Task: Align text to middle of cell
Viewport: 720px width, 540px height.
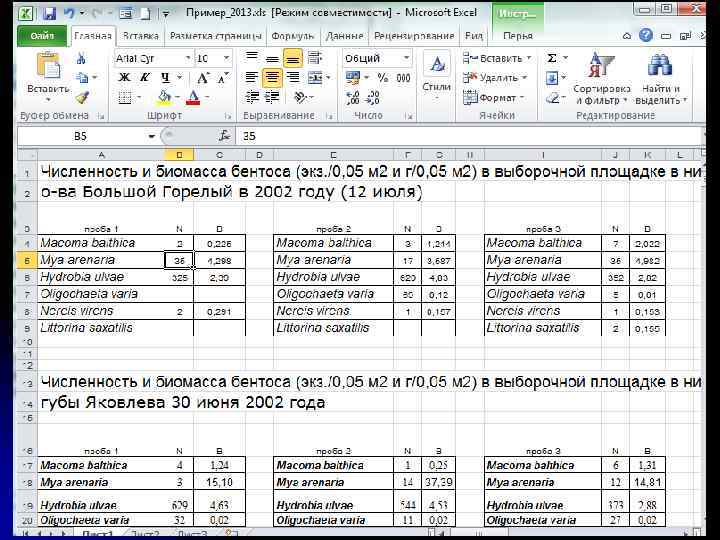Action: (x=272, y=58)
